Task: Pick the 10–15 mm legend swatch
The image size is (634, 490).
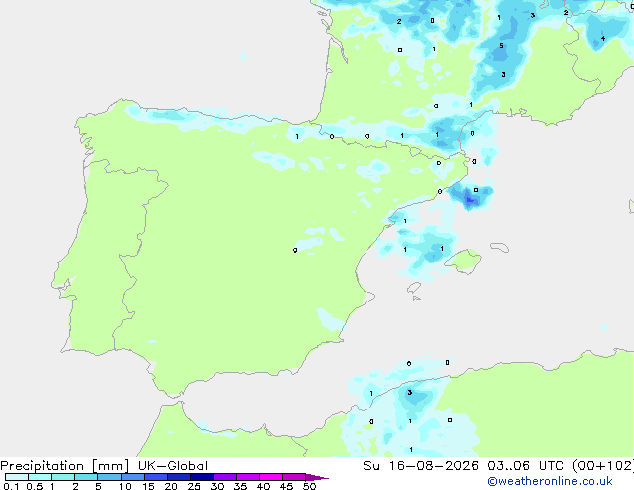Action: (x=133, y=477)
